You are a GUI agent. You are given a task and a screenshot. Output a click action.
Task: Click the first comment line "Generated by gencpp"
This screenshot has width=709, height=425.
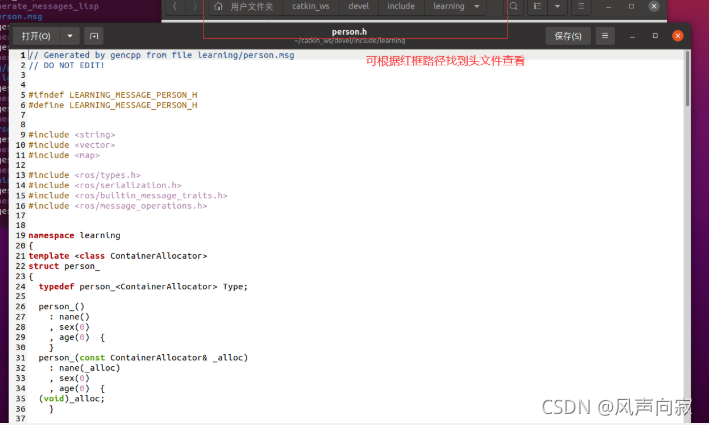[161, 55]
